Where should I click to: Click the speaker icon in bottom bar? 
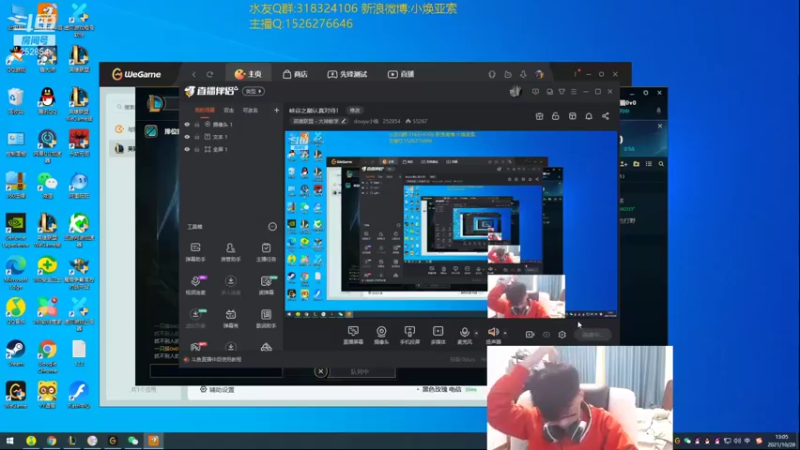coord(493,332)
